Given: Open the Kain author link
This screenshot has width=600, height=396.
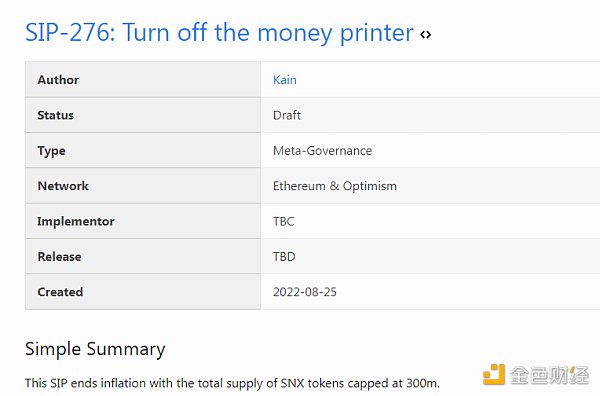Looking at the screenshot, I should pyautogui.click(x=285, y=80).
